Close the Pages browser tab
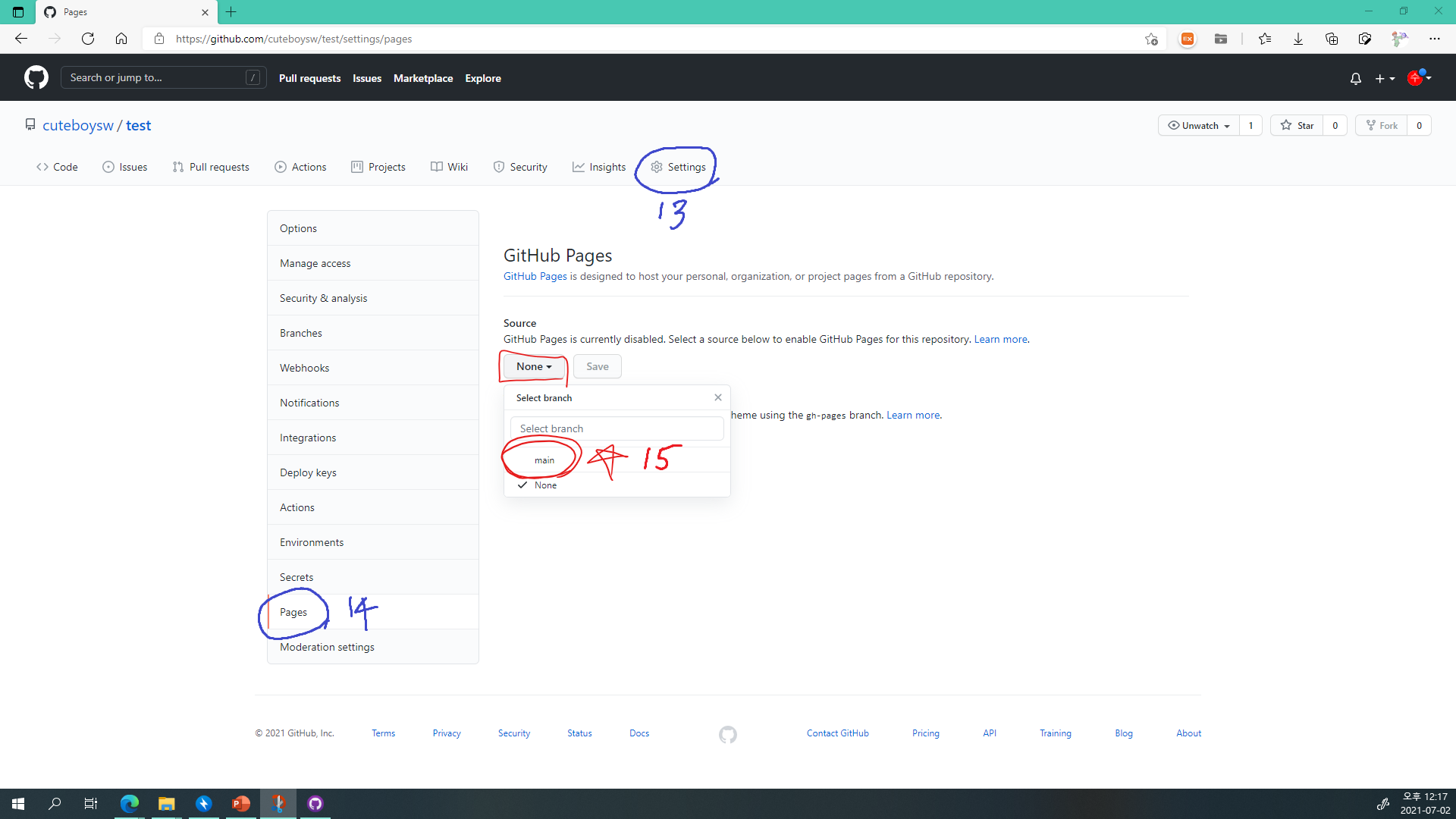 [205, 12]
